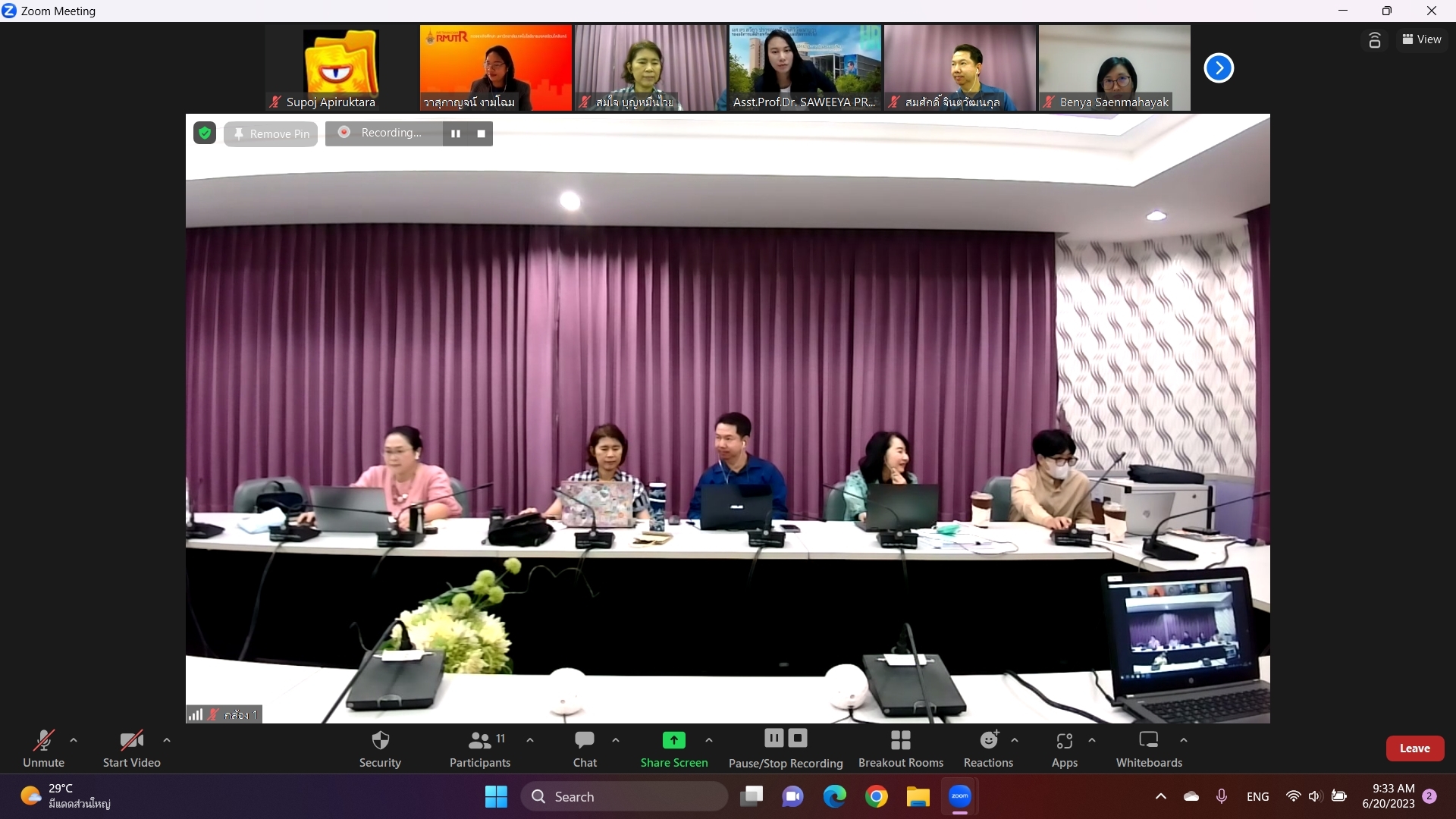Image resolution: width=1456 pixels, height=819 pixels.
Task: Select Supoj Apiruktara's thumbnail
Action: [x=341, y=68]
